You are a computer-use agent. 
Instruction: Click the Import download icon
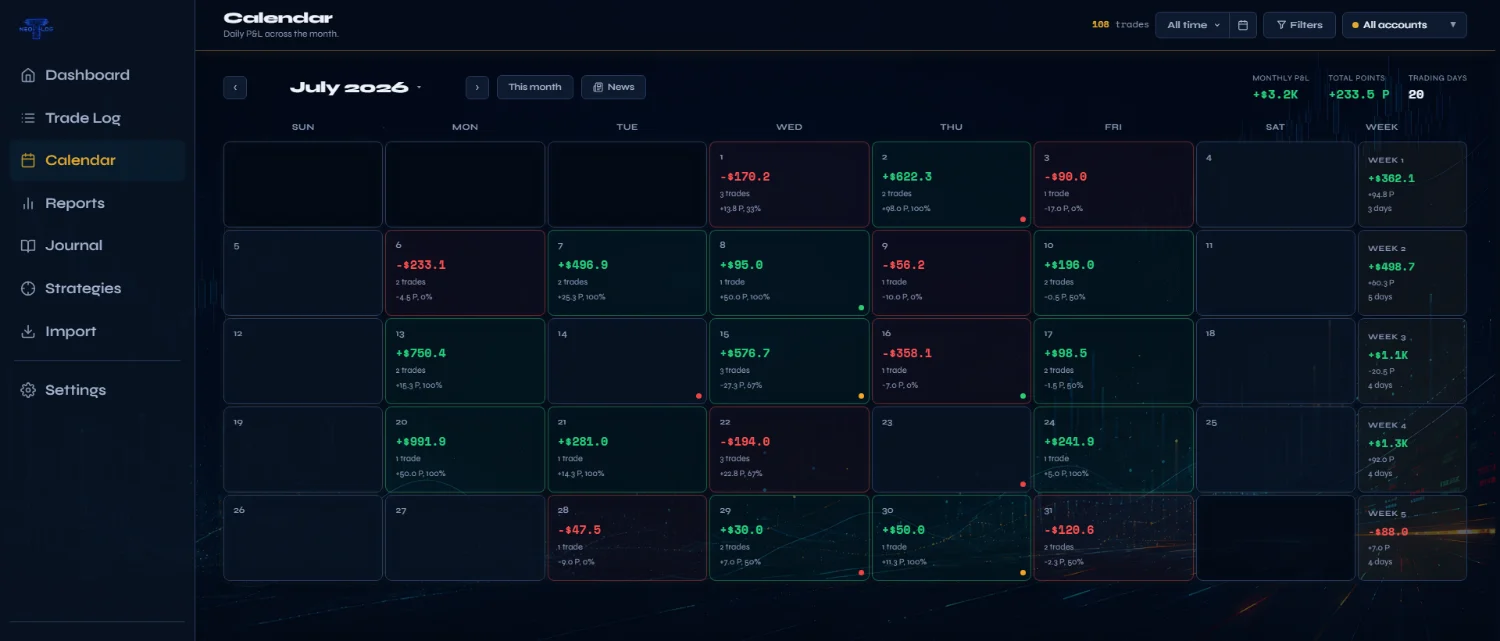(28, 331)
